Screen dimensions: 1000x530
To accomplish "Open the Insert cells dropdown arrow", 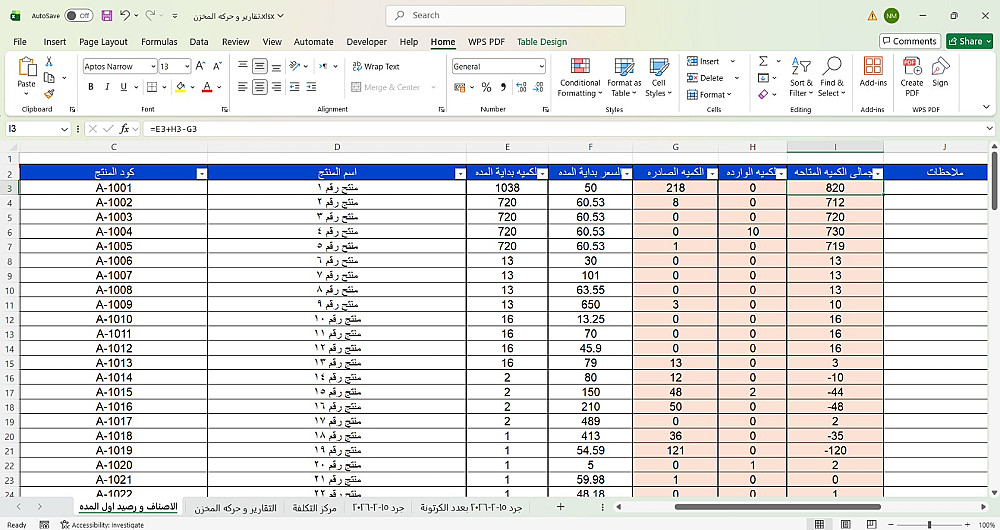I will coord(733,61).
